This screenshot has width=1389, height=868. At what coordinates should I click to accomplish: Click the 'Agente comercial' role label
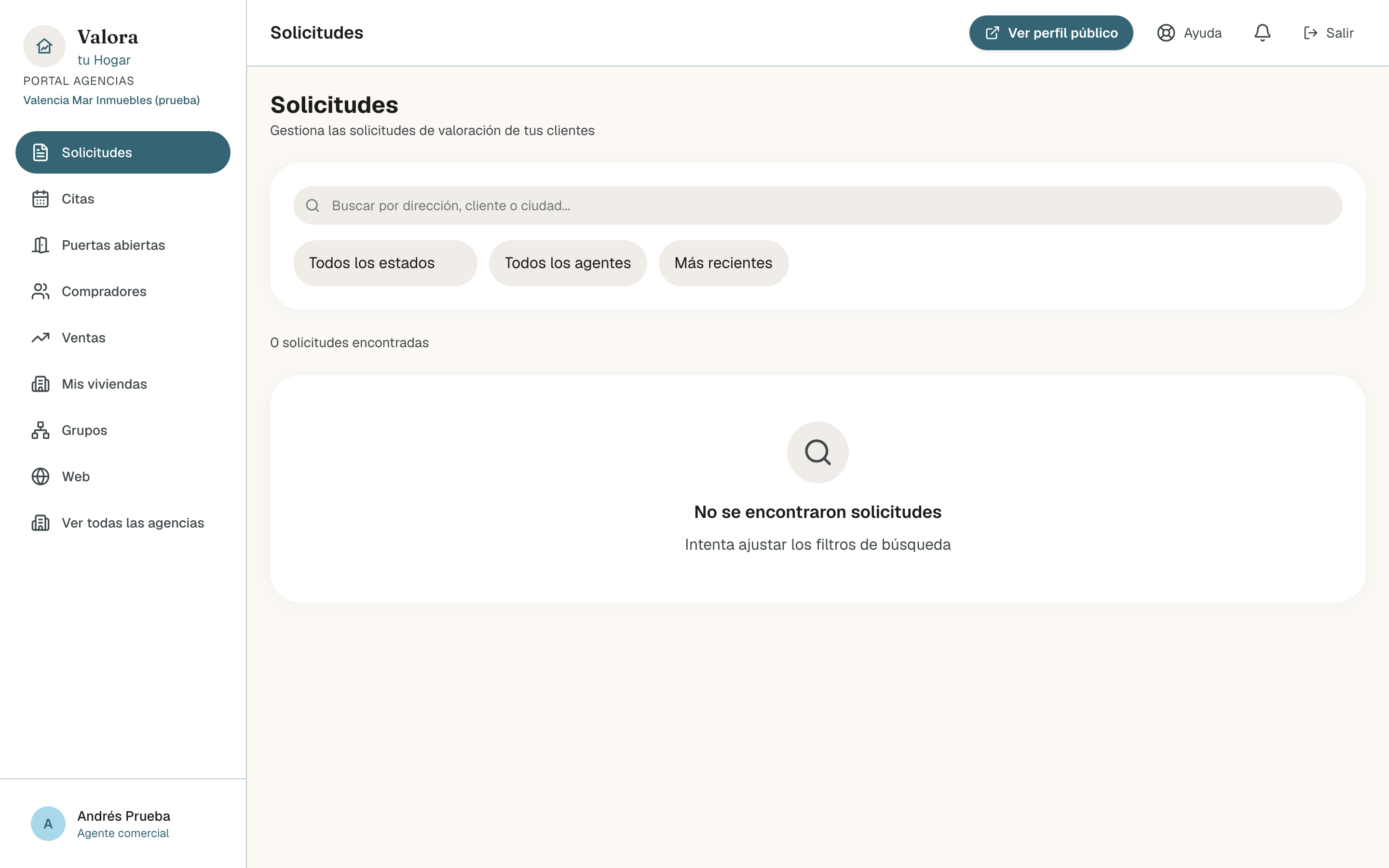pos(123,833)
